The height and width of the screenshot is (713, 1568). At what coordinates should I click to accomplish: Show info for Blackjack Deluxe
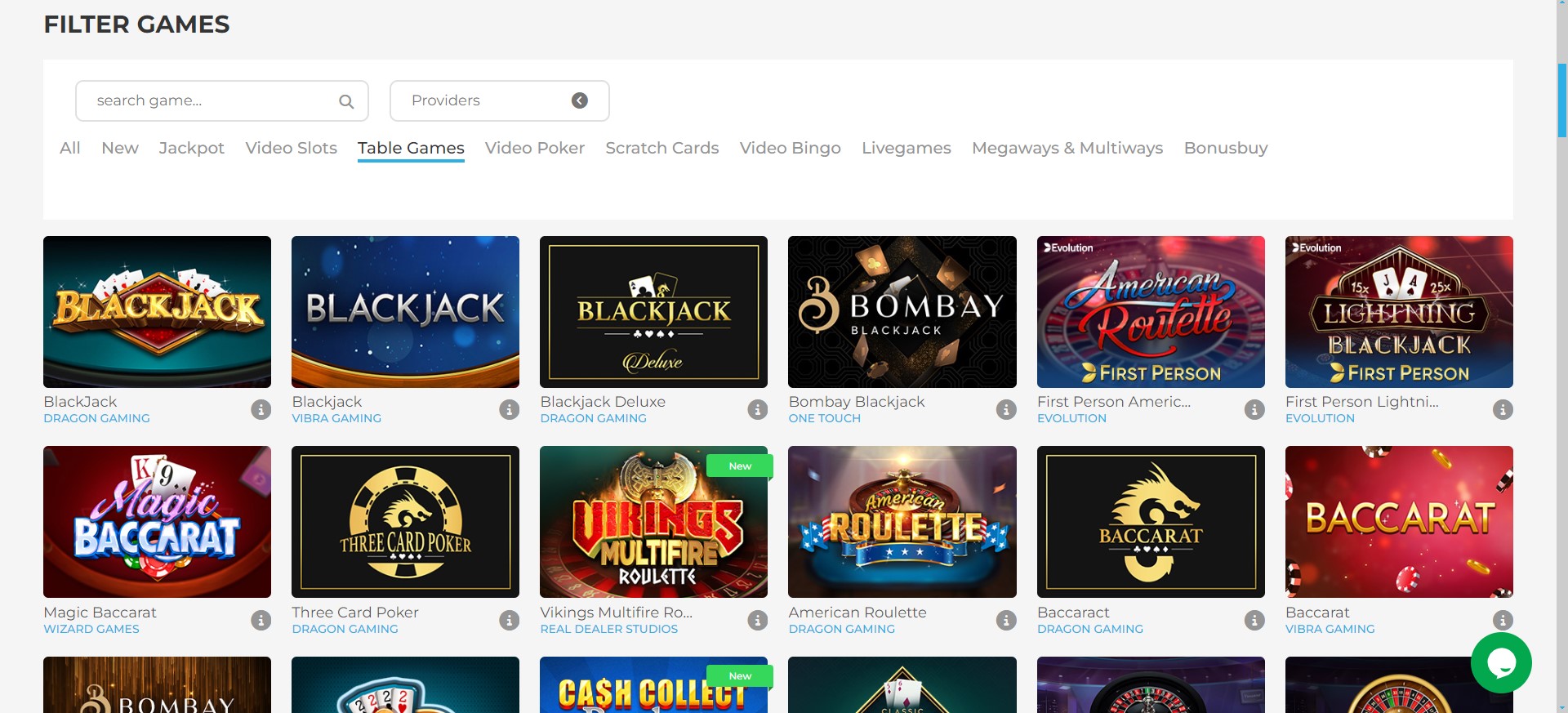[x=758, y=409]
